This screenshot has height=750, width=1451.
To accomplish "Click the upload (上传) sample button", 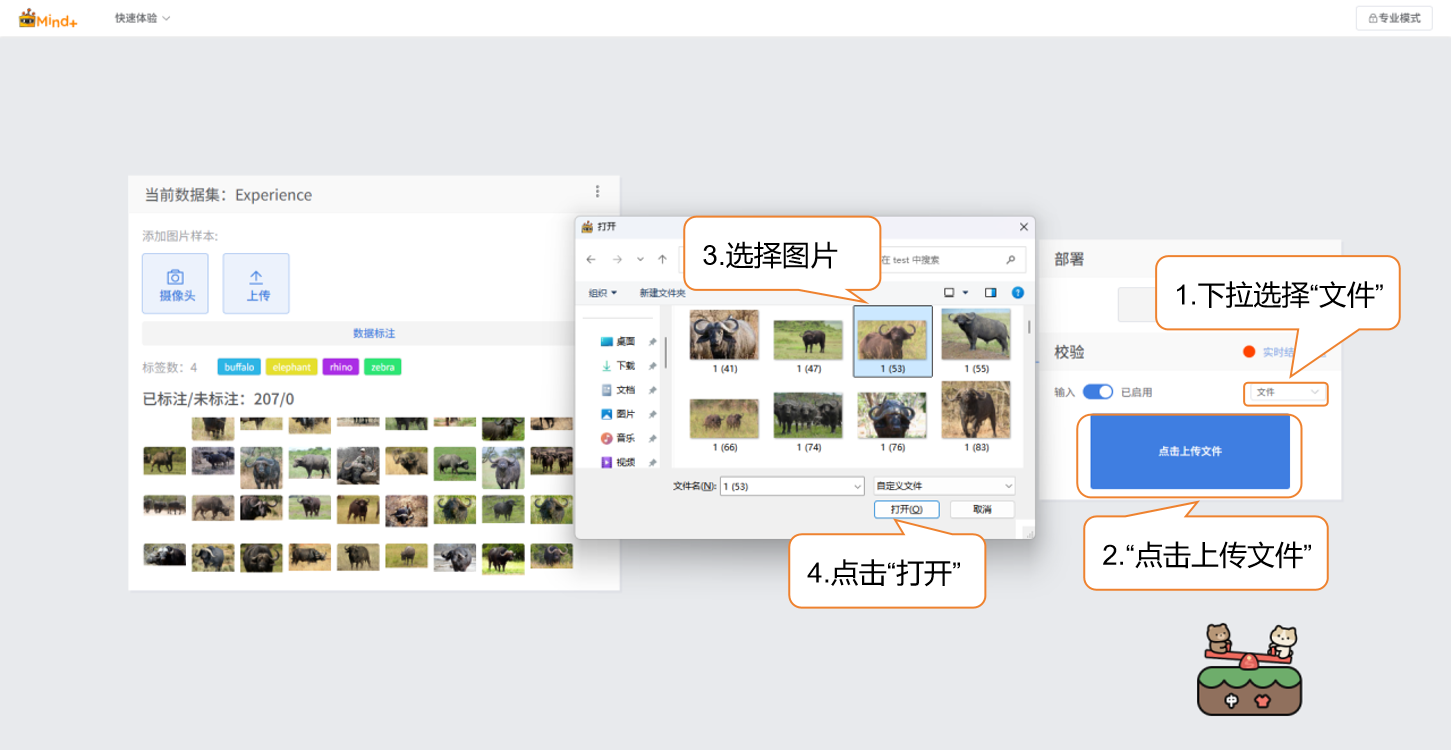I will (256, 283).
